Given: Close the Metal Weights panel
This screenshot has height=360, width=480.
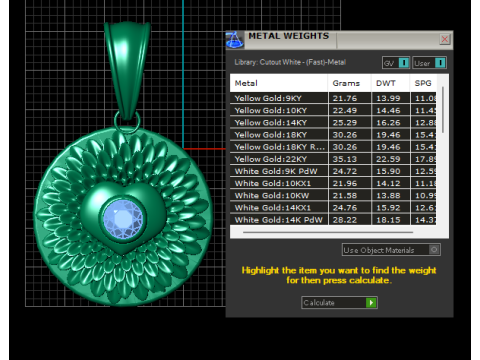Looking at the screenshot, I should tap(445, 39).
